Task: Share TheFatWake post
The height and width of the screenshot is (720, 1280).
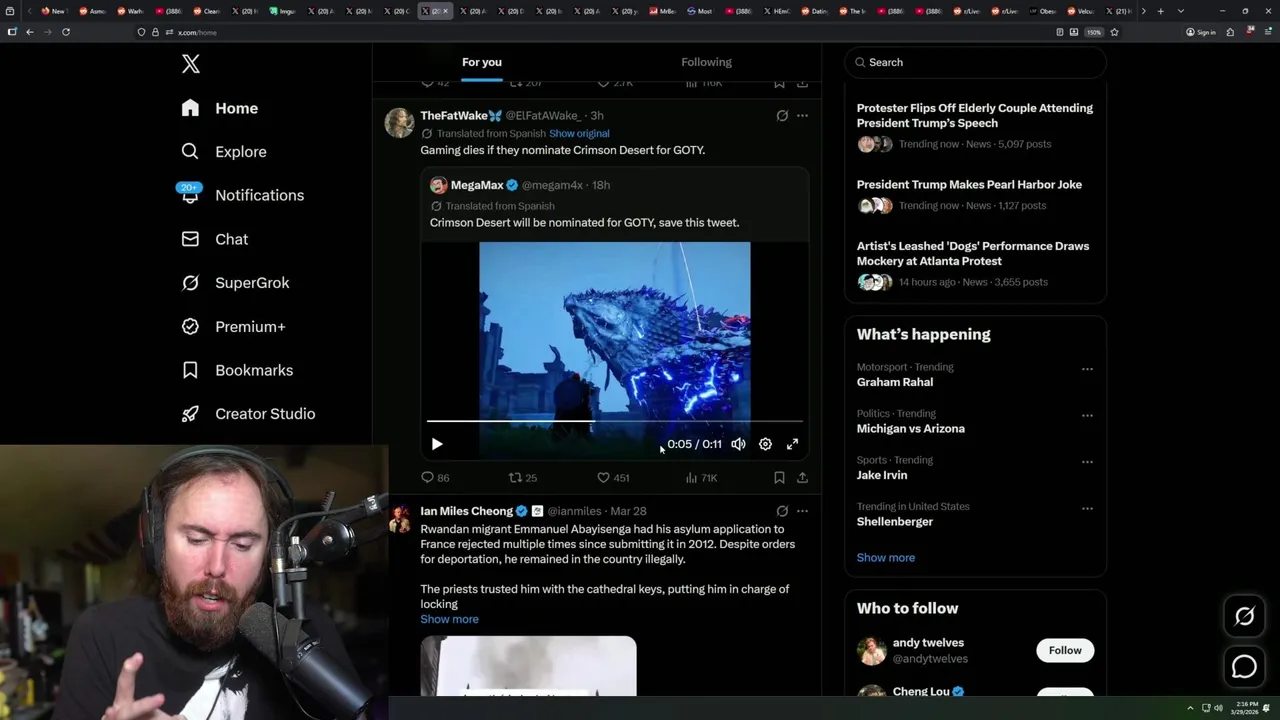Action: pyautogui.click(x=802, y=478)
